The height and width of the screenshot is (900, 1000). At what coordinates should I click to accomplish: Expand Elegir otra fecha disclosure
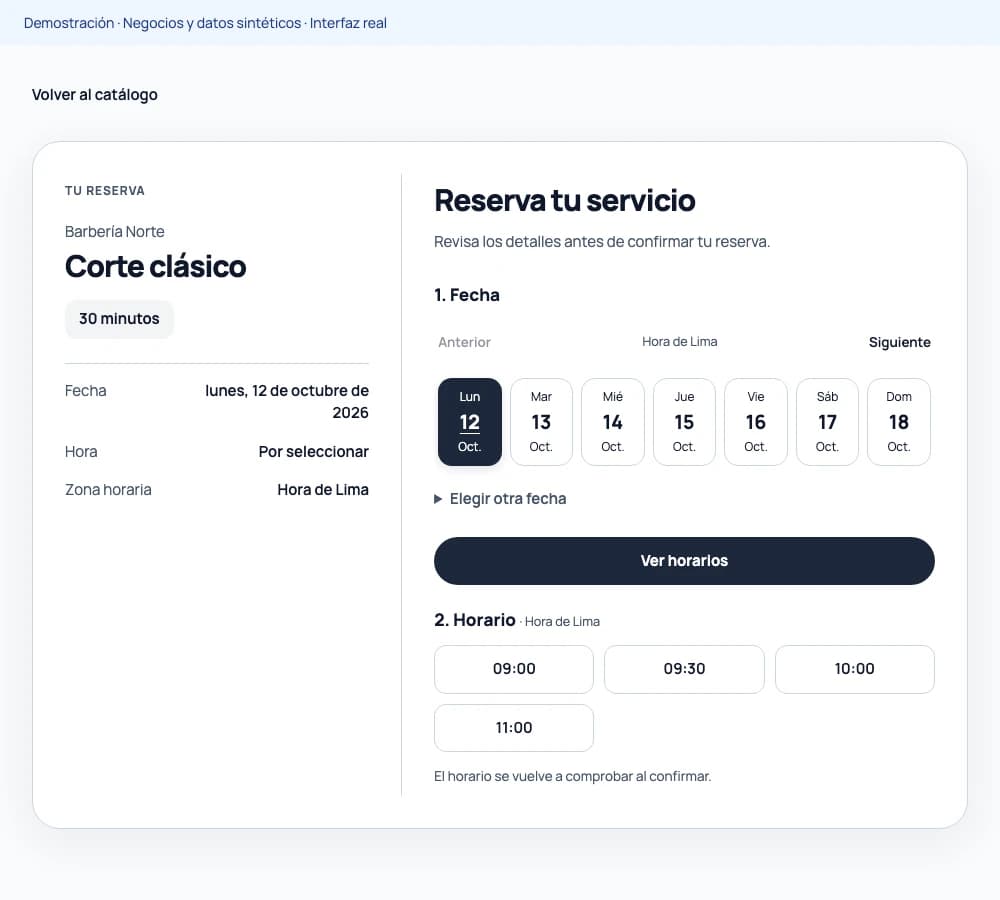coord(500,499)
